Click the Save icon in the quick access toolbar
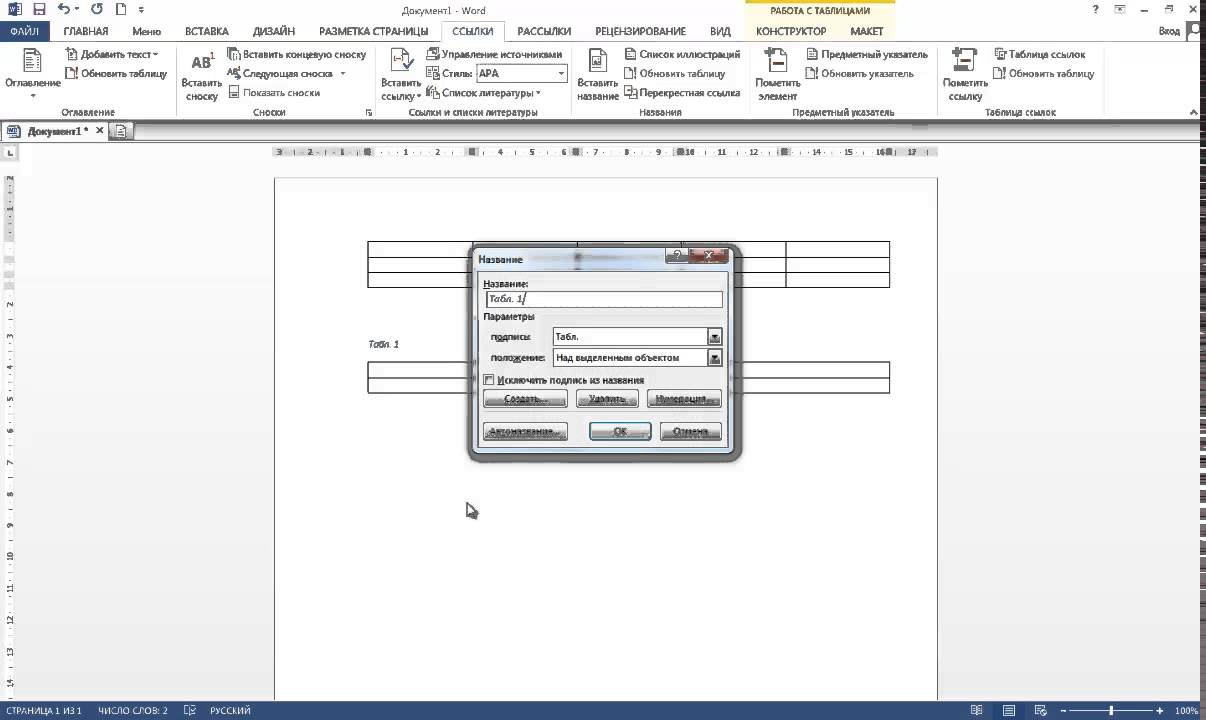The image size is (1206, 720). (40, 10)
